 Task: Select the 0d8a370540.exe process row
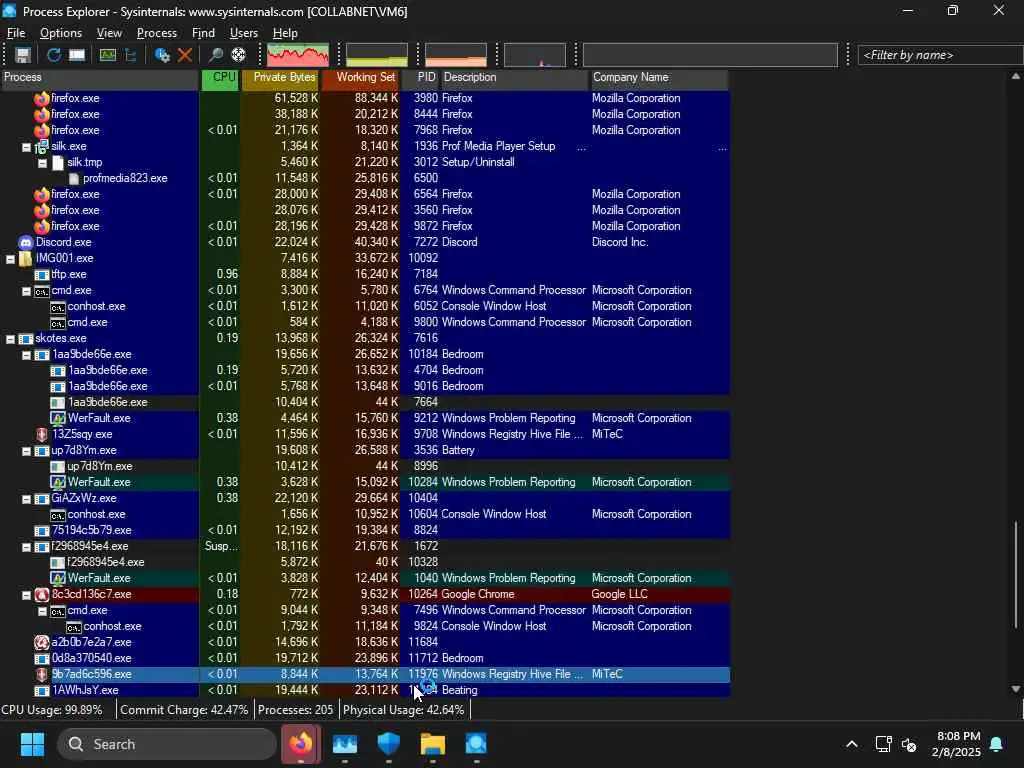tap(365, 658)
